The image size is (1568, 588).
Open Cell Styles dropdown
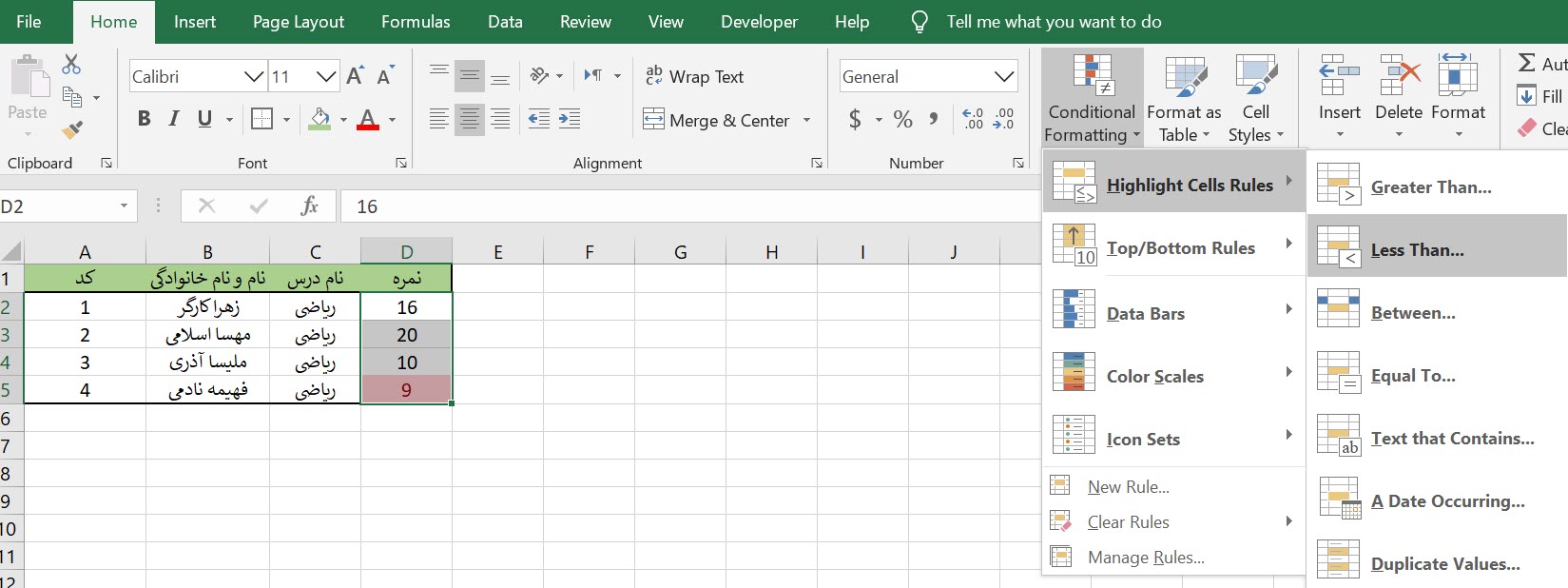click(x=1256, y=99)
